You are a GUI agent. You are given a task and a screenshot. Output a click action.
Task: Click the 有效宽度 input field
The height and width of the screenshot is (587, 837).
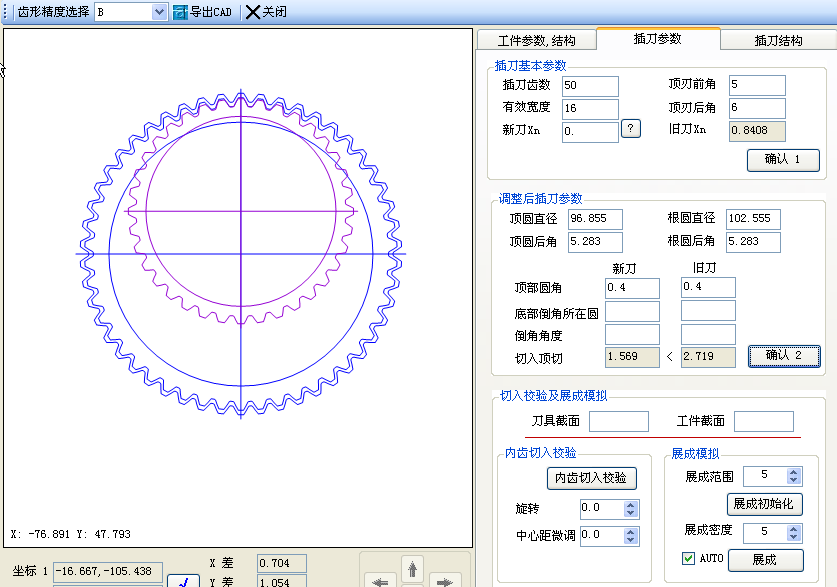590,109
